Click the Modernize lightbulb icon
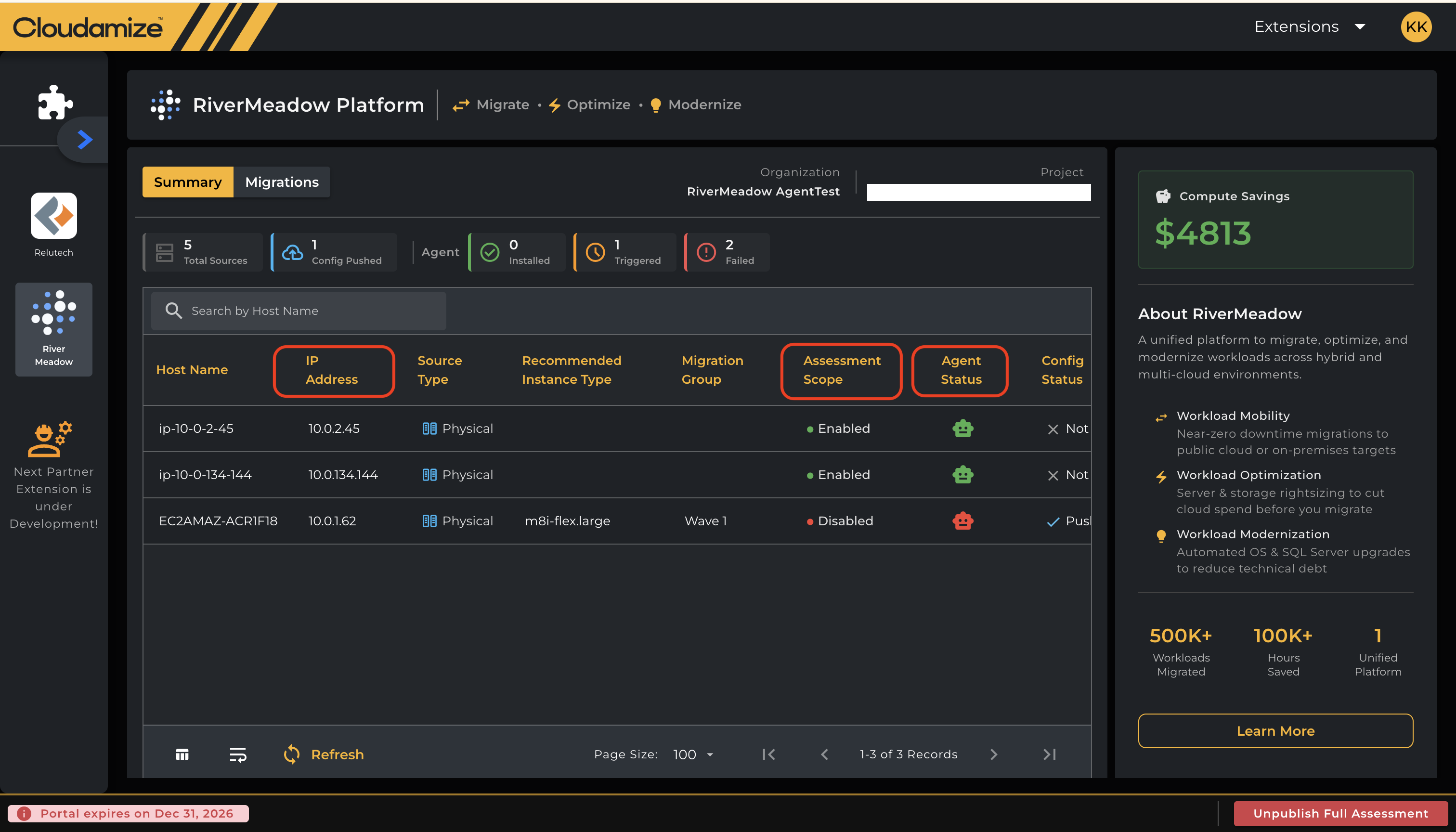 click(655, 105)
